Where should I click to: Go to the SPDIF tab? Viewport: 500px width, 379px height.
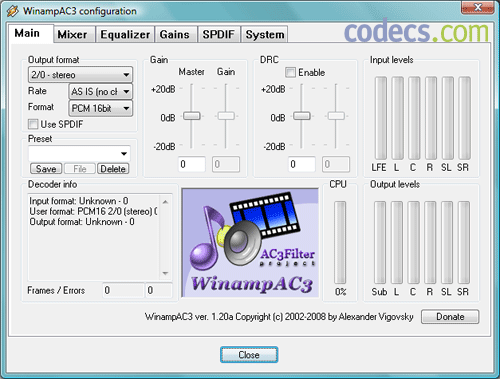click(218, 35)
